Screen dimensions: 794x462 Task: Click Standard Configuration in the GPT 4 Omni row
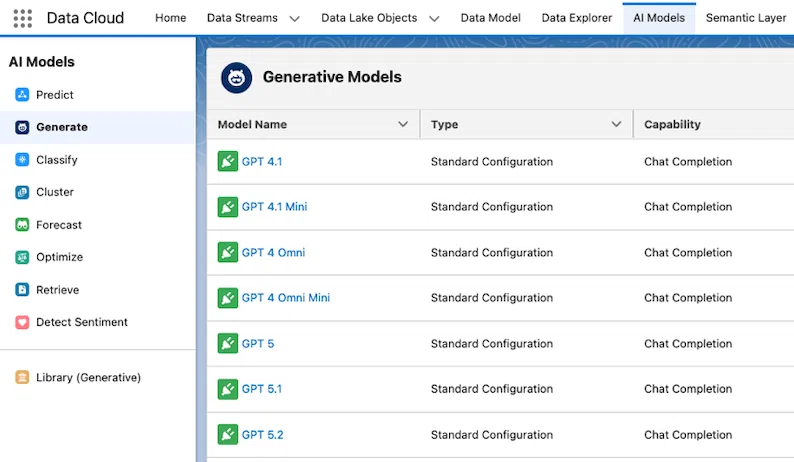coord(492,252)
